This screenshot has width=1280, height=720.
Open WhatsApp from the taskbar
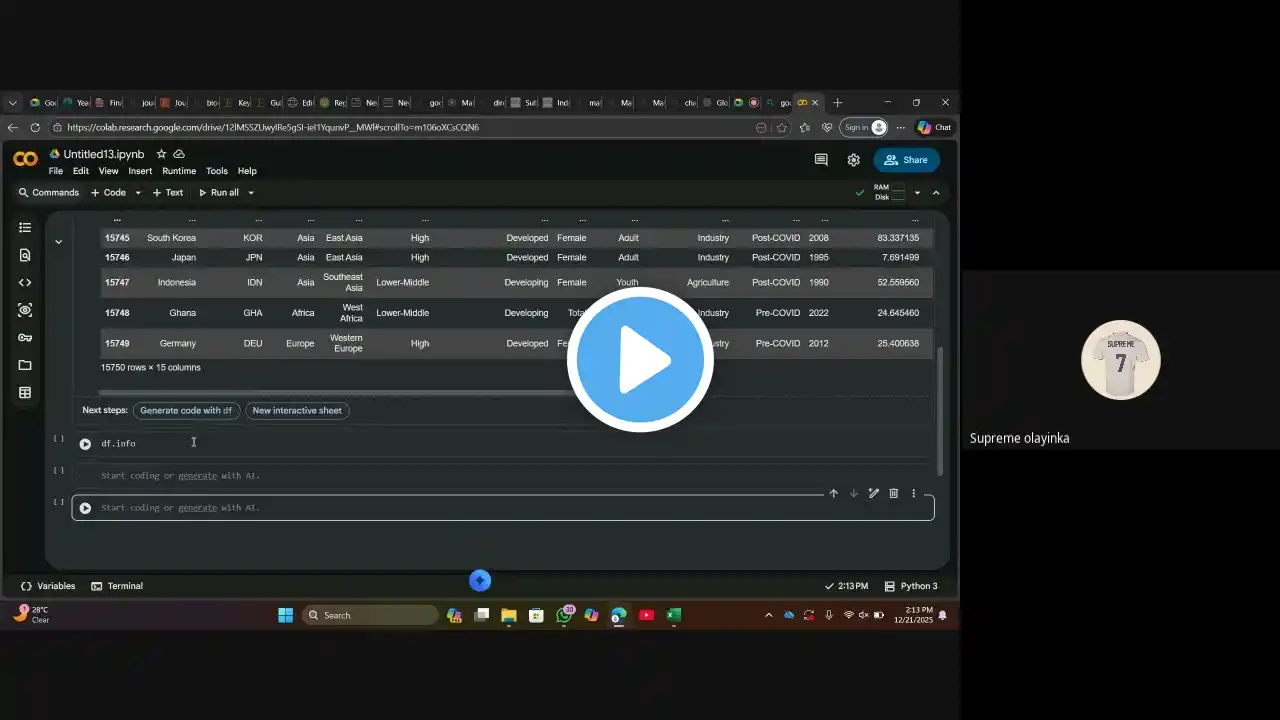coord(564,615)
